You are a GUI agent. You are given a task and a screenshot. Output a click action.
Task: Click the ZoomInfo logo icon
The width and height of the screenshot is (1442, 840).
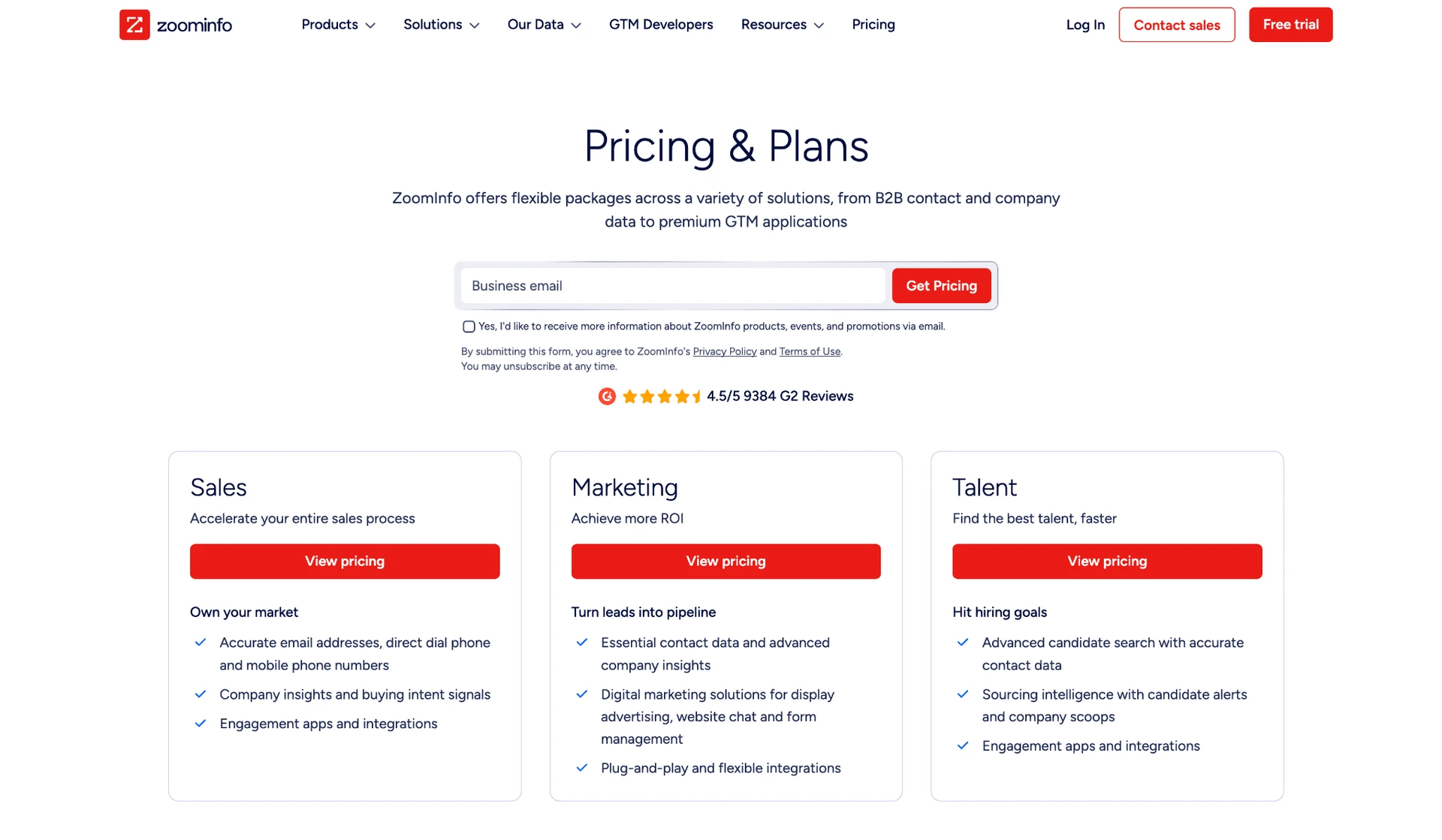pos(134,25)
